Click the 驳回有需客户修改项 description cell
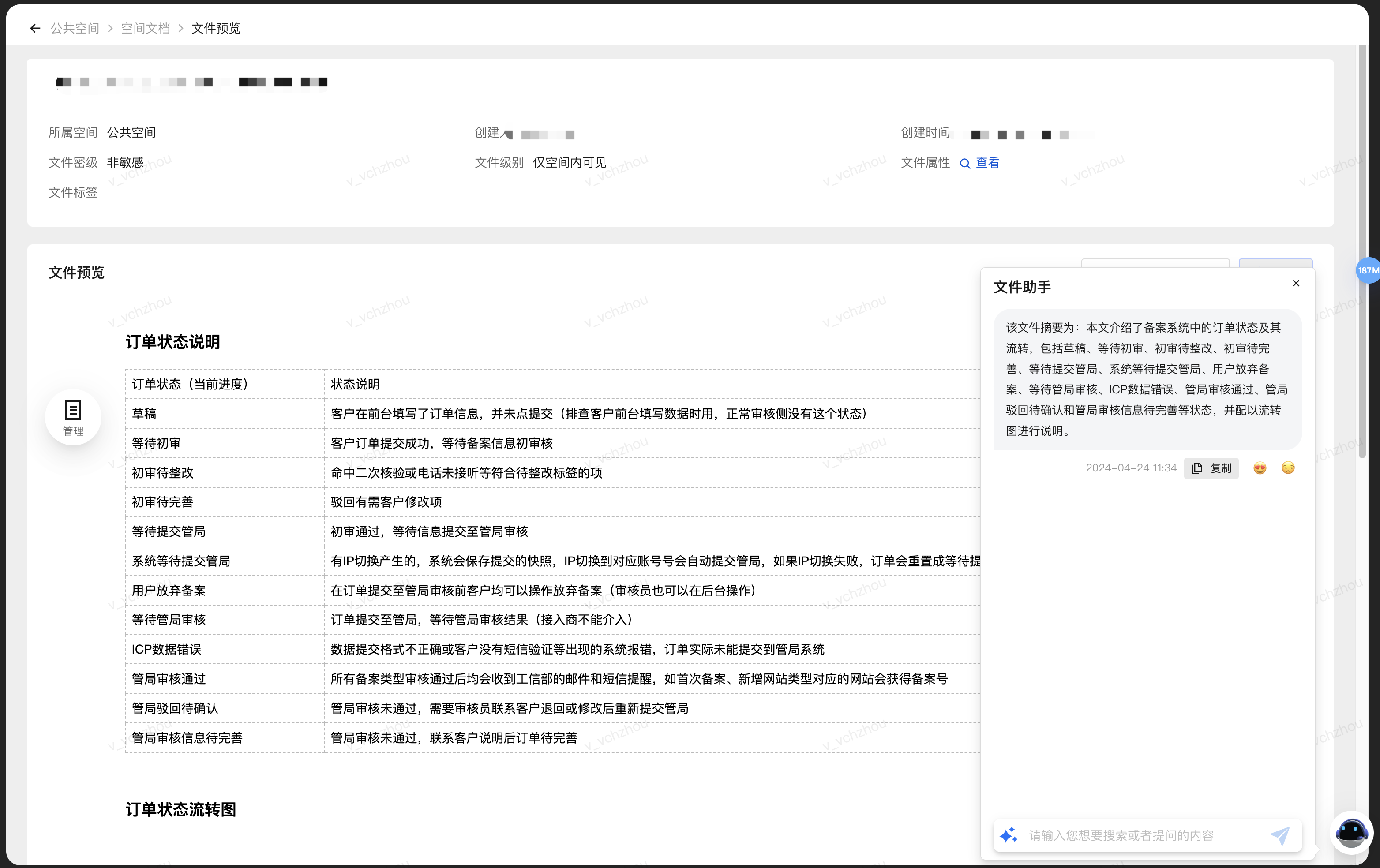This screenshot has width=1380, height=868. [652, 502]
